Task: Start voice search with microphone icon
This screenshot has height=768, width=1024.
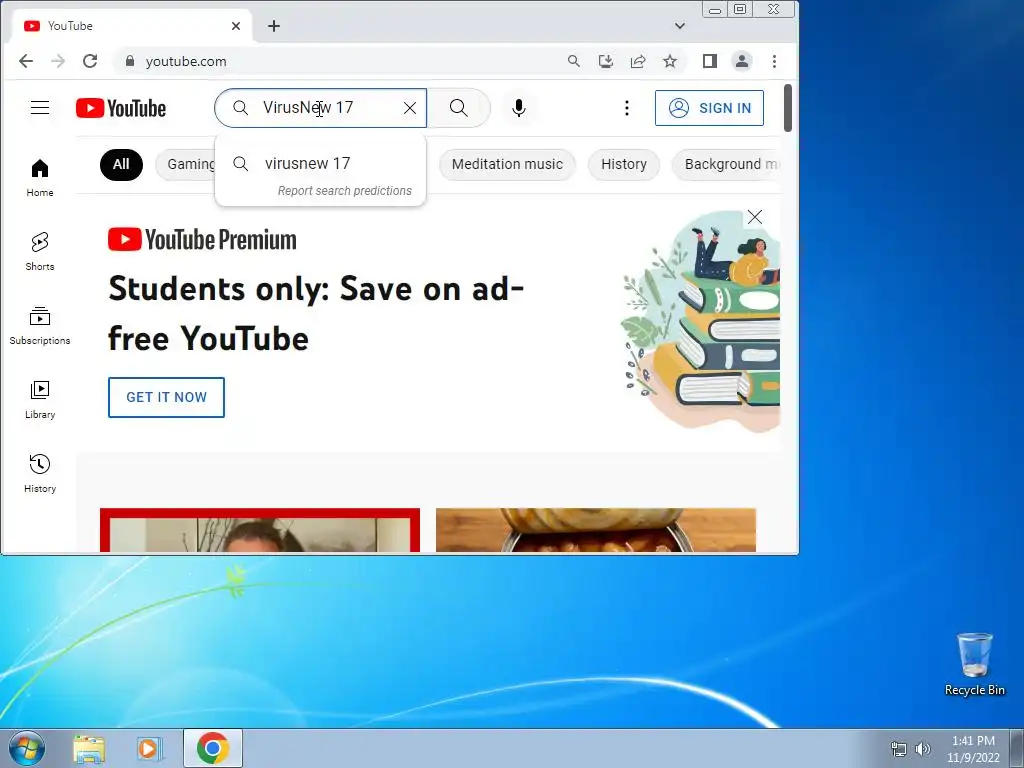Action: 519,108
